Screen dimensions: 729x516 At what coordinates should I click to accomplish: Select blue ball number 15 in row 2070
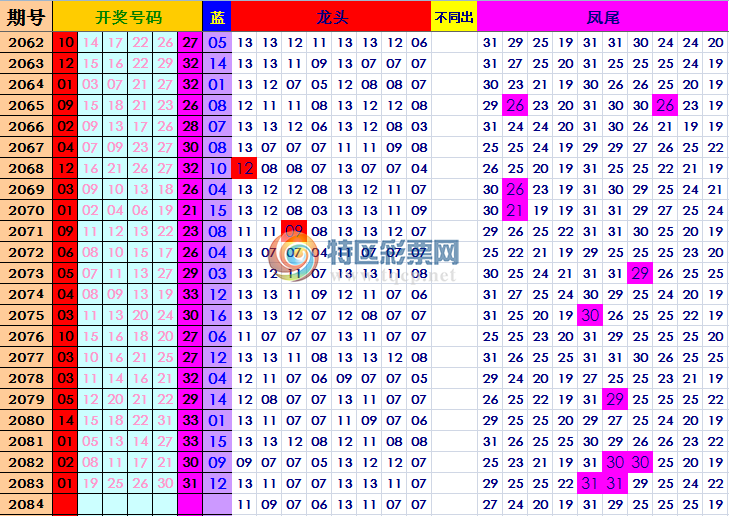point(218,210)
